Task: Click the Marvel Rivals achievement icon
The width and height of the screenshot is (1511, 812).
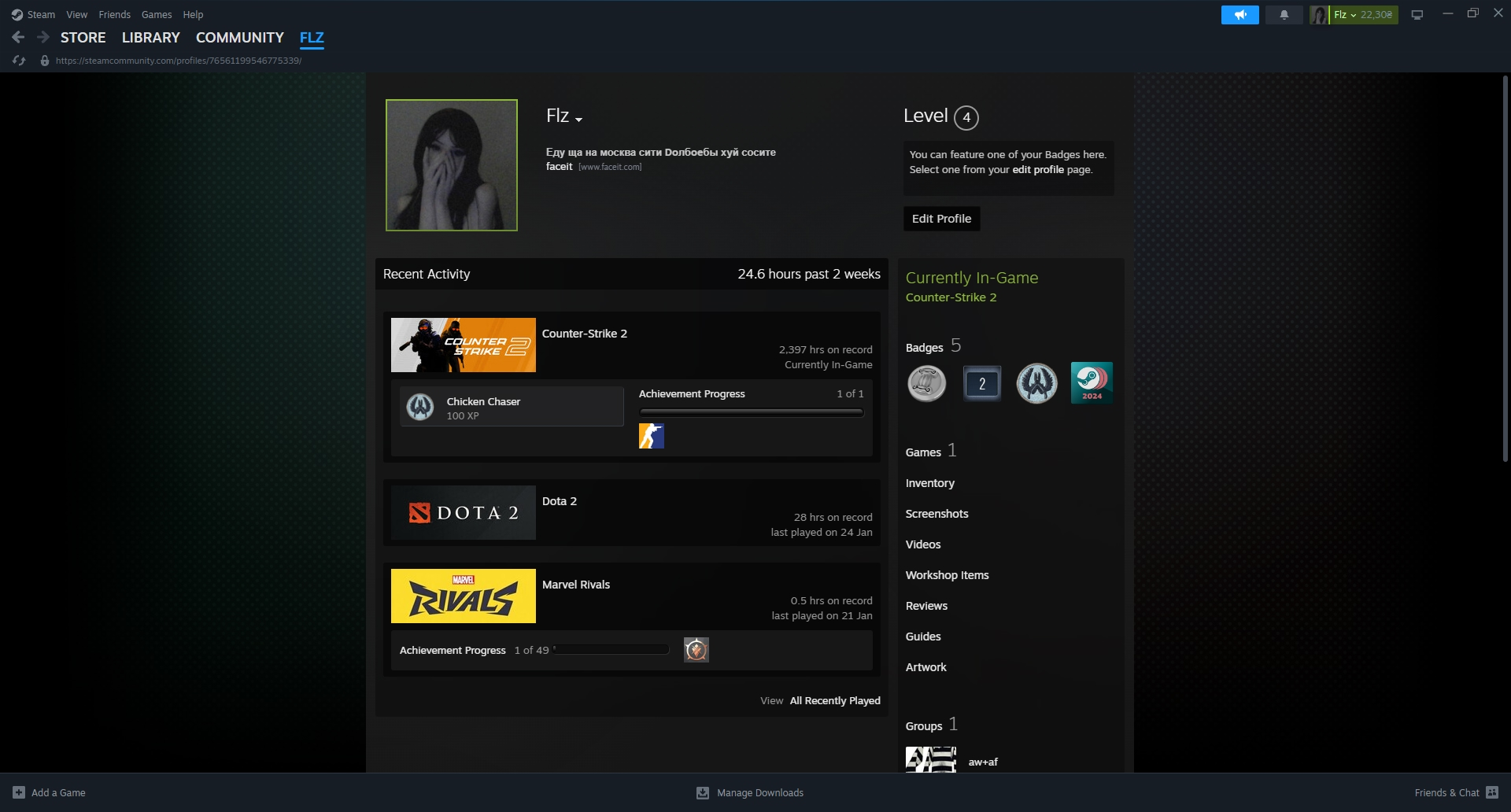Action: click(696, 650)
